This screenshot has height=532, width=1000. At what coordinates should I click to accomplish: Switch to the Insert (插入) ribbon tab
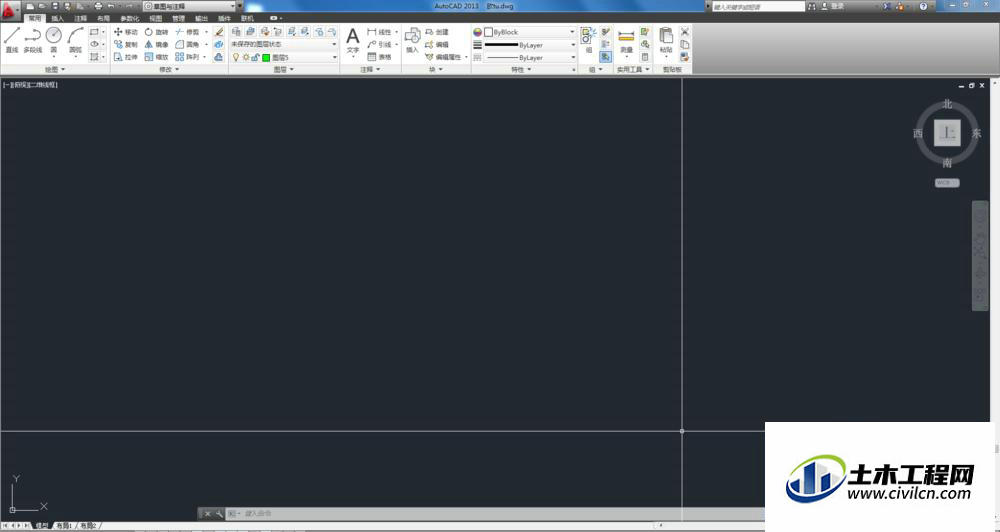[57, 18]
